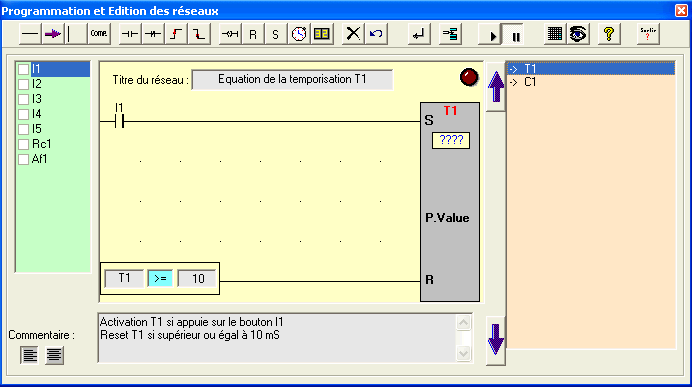The width and height of the screenshot is (692, 387).
Task: Click the enter/return arrow icon
Action: (x=418, y=34)
